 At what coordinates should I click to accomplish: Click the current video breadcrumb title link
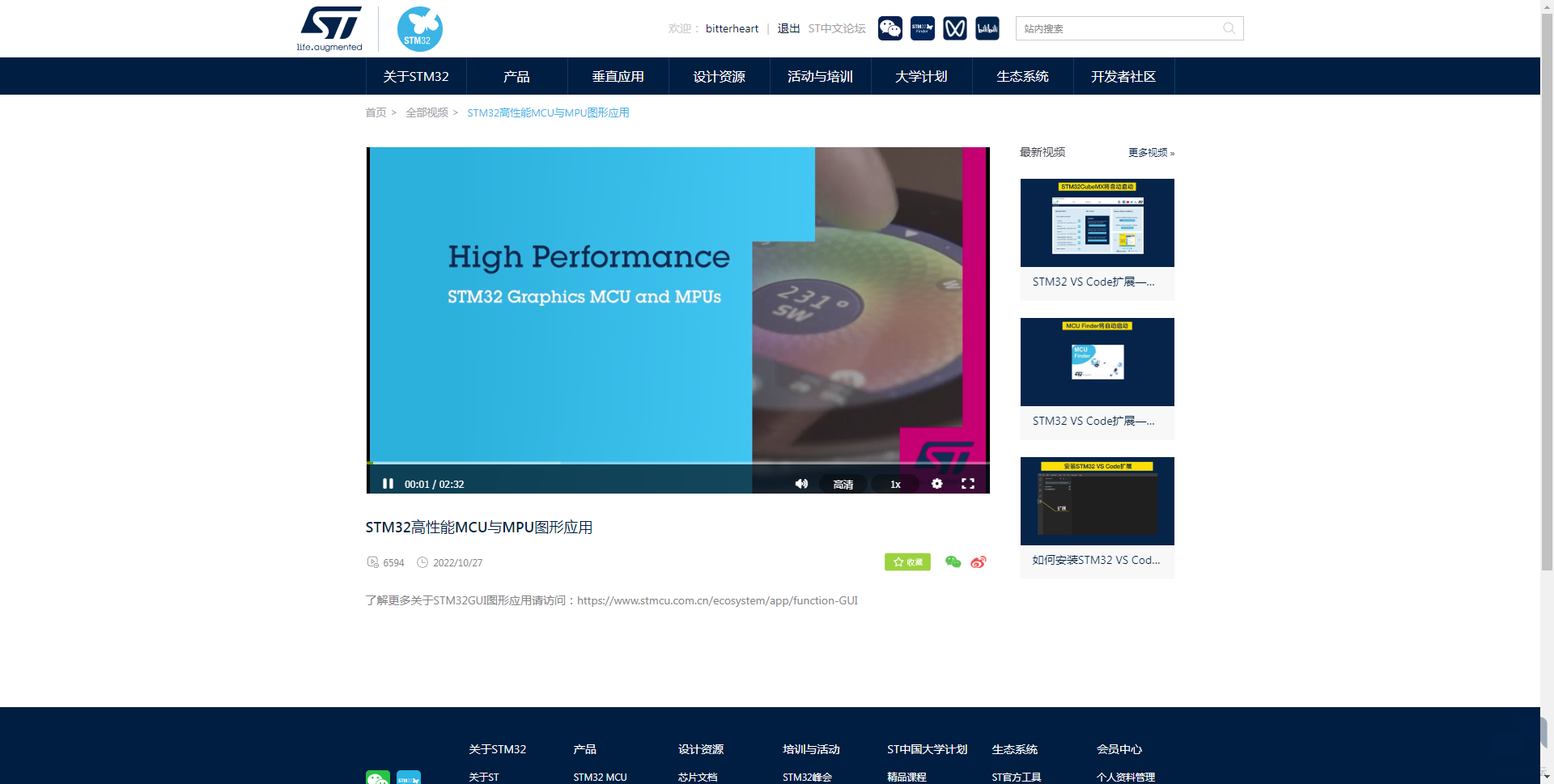(548, 112)
